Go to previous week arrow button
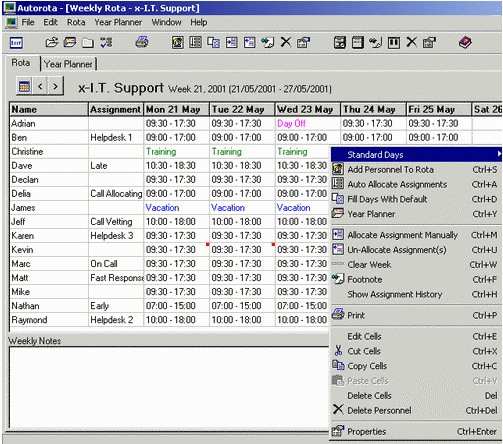Viewport: 503px width, 444px height. tap(40, 87)
